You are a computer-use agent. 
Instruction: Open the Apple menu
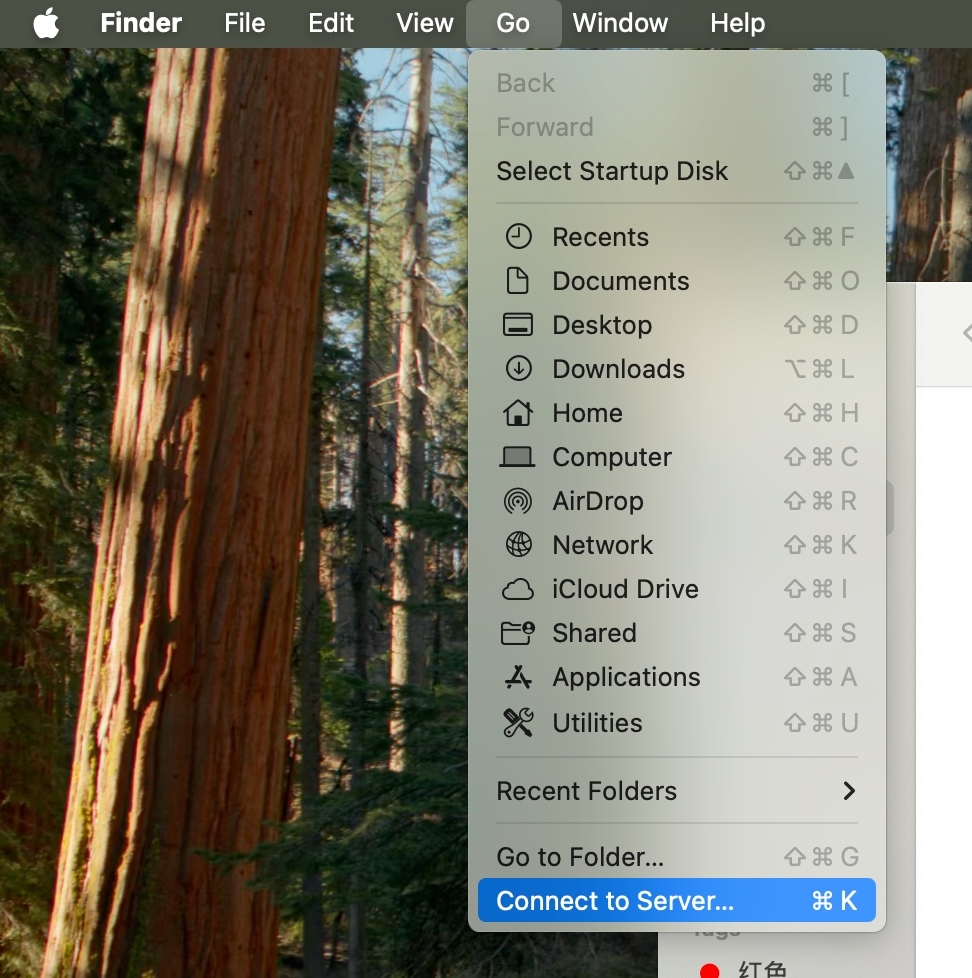coord(46,23)
